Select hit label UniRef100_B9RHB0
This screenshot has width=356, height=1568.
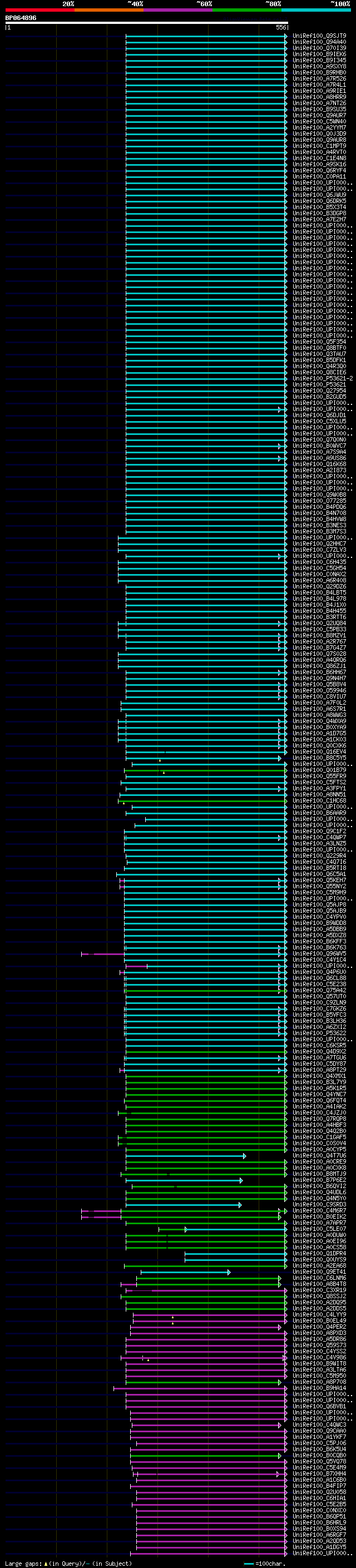tap(319, 72)
